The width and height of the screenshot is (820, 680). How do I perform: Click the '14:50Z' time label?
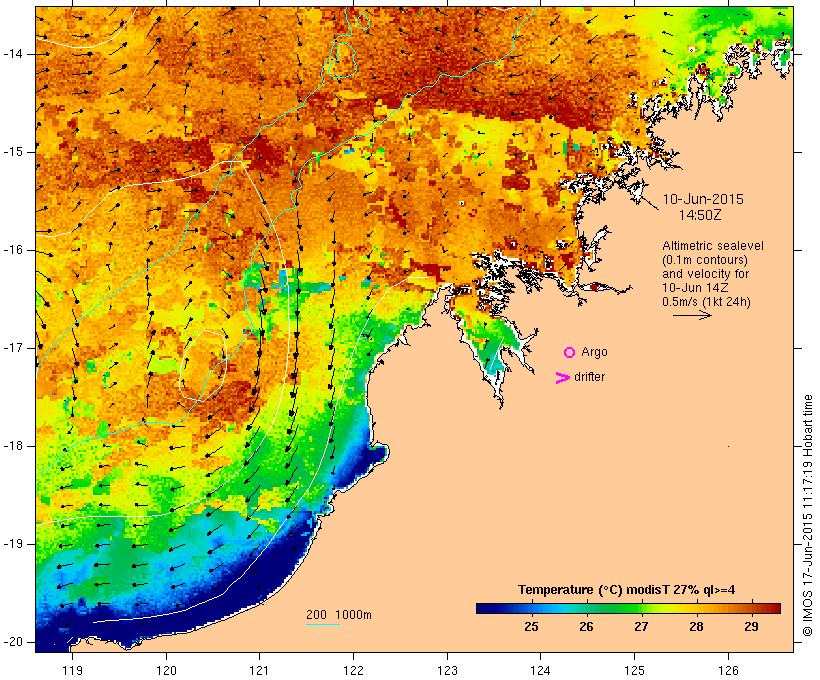(700, 215)
